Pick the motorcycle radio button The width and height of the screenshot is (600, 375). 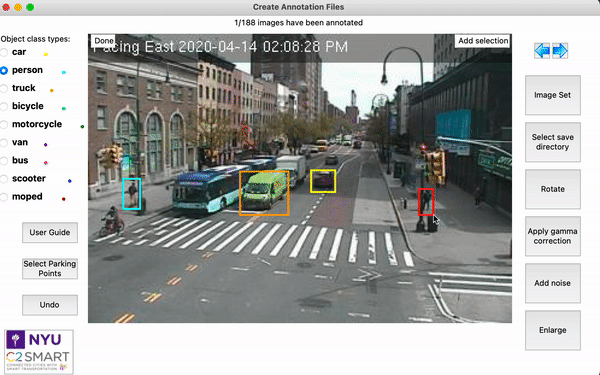pos(4,124)
